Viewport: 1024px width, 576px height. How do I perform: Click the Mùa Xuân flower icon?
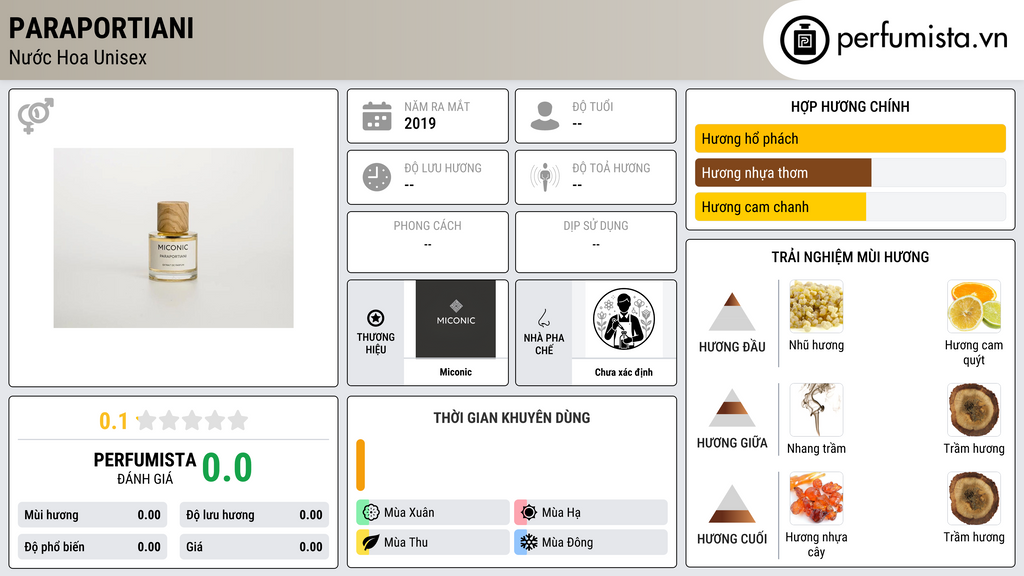[x=371, y=513]
